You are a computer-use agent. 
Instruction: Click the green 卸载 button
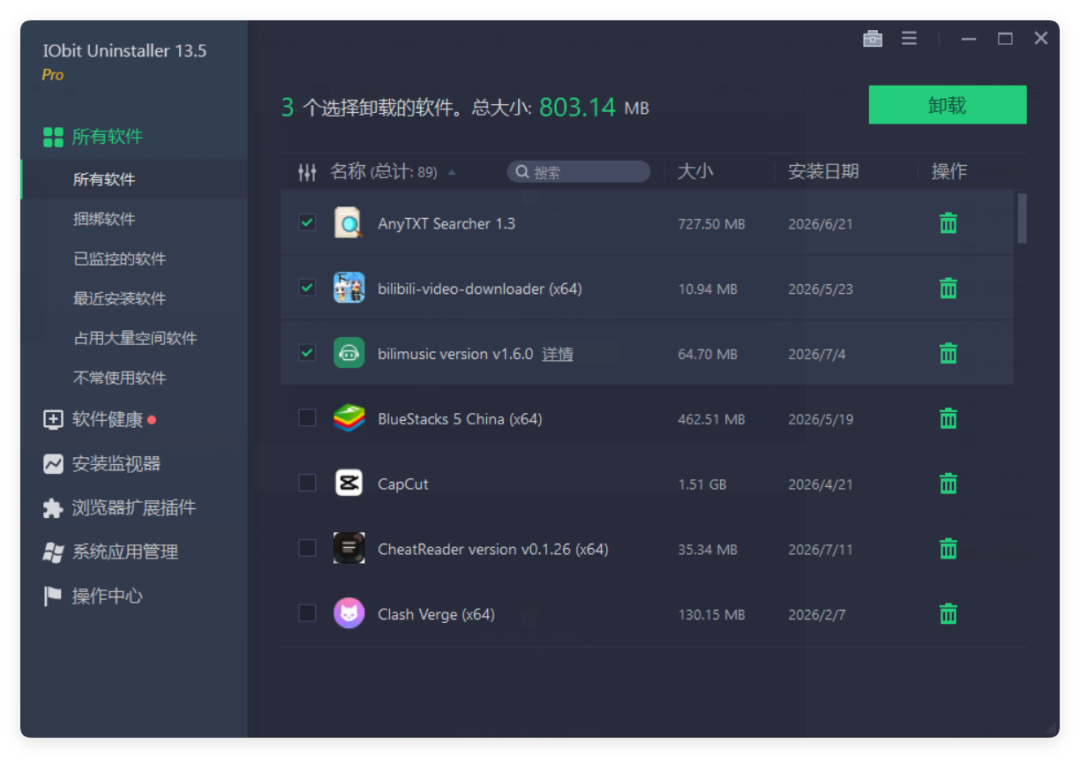click(947, 105)
